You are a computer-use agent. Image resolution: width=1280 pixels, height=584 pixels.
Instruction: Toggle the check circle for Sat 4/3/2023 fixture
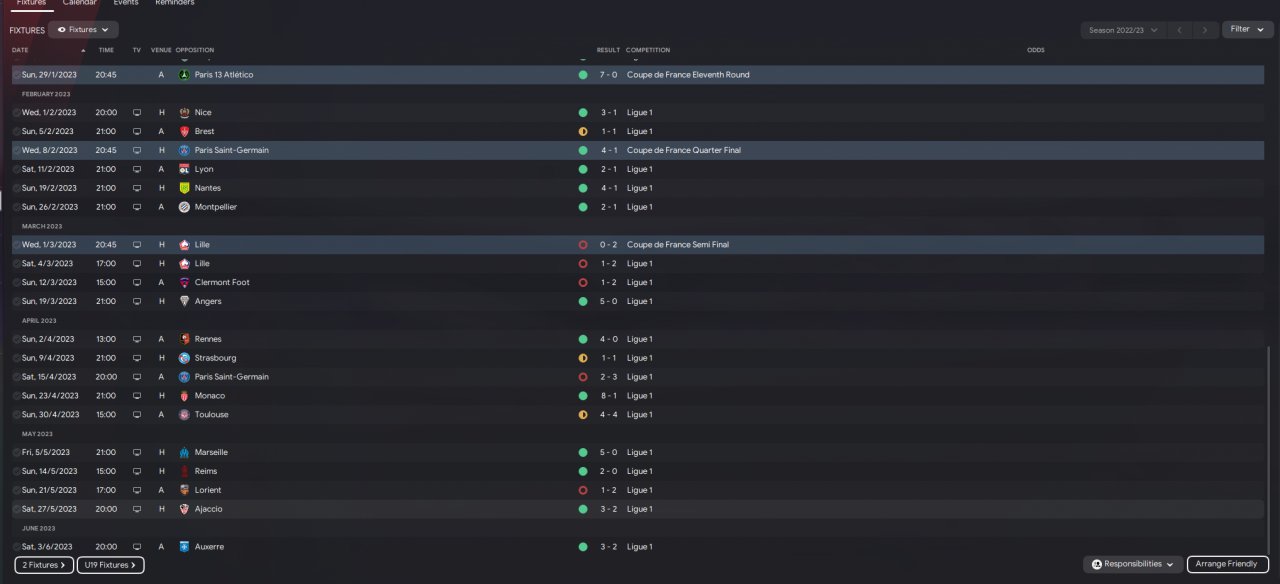[x=16, y=264]
